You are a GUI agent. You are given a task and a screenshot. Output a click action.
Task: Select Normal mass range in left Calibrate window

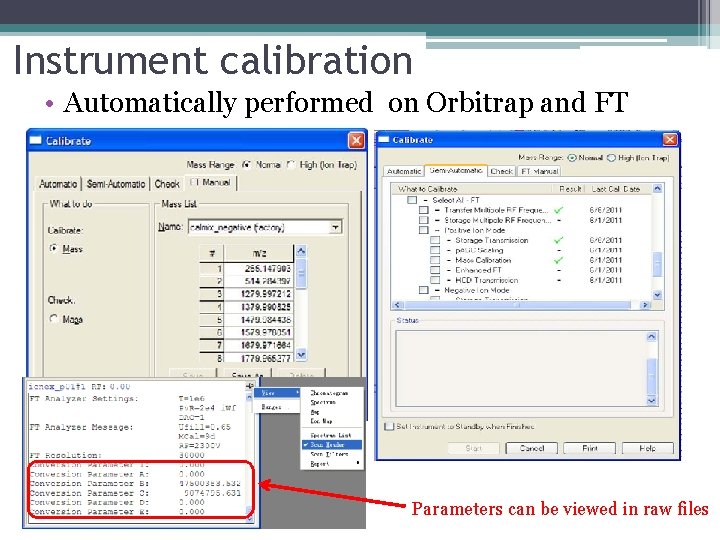247,164
